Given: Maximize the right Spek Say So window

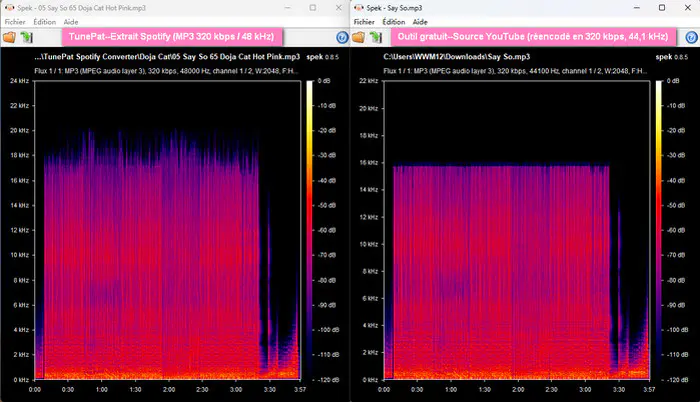Looking at the screenshot, I should [x=662, y=8].
